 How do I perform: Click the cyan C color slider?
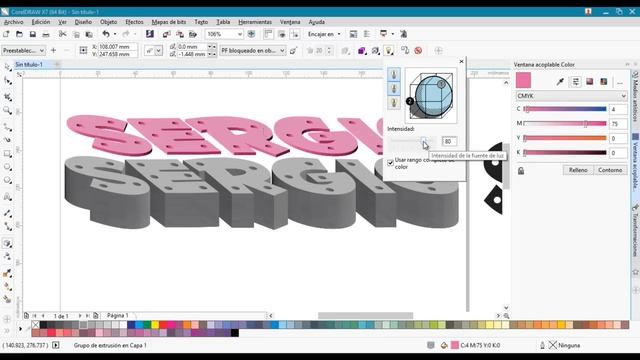[x=565, y=109]
